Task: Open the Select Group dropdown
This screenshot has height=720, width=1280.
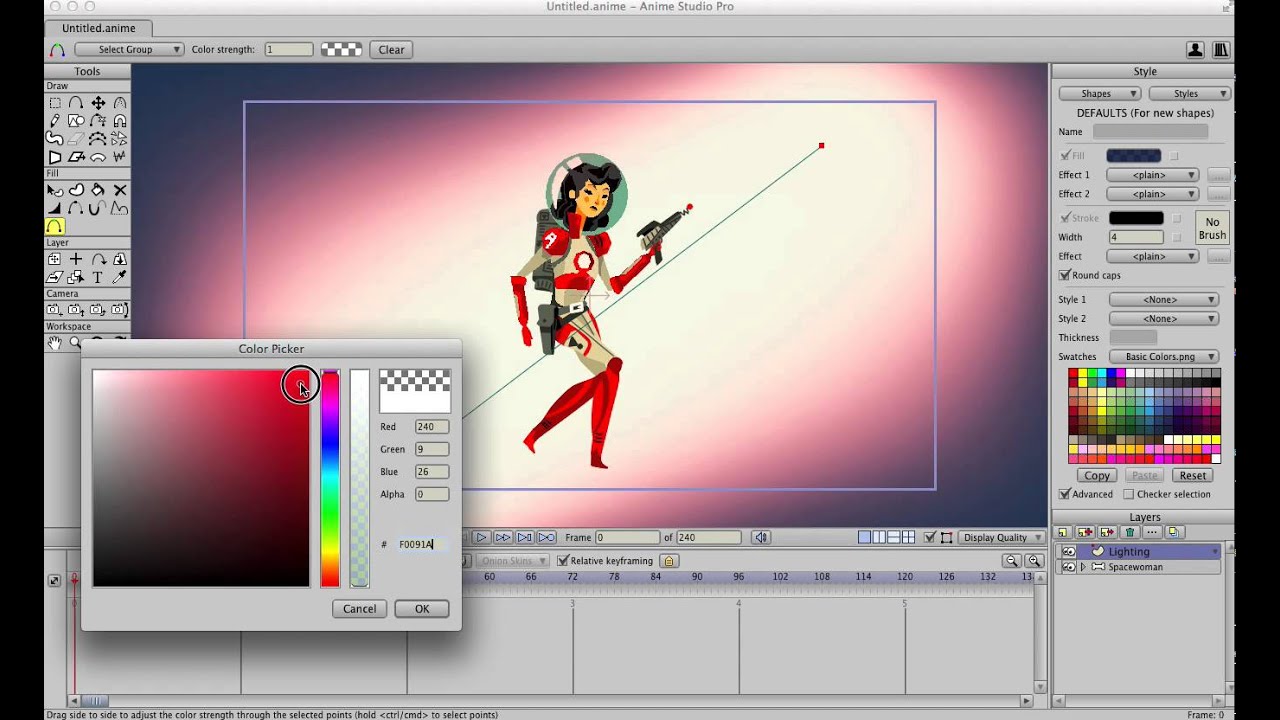Action: 129,49
